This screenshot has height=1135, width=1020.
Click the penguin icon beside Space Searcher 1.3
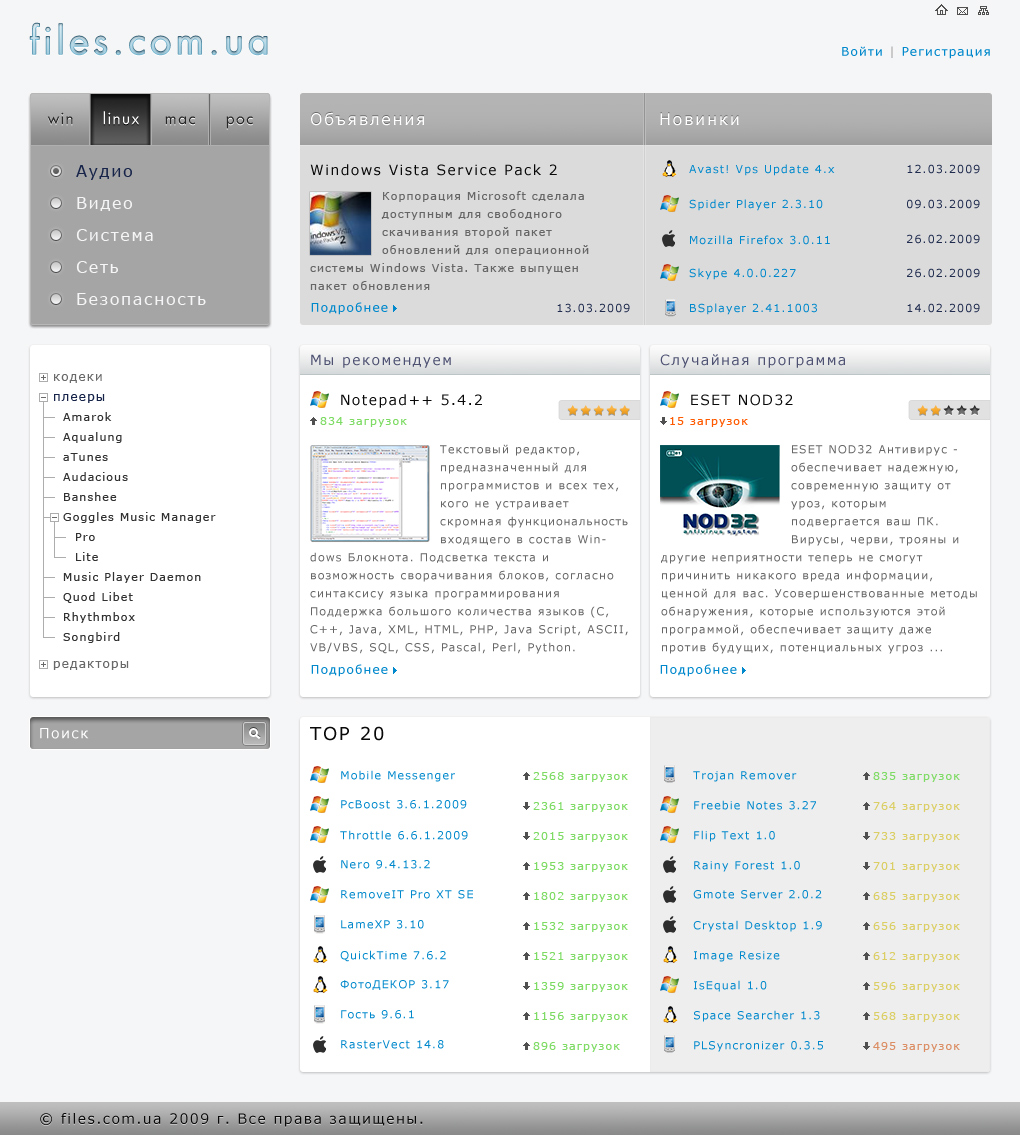point(670,1015)
